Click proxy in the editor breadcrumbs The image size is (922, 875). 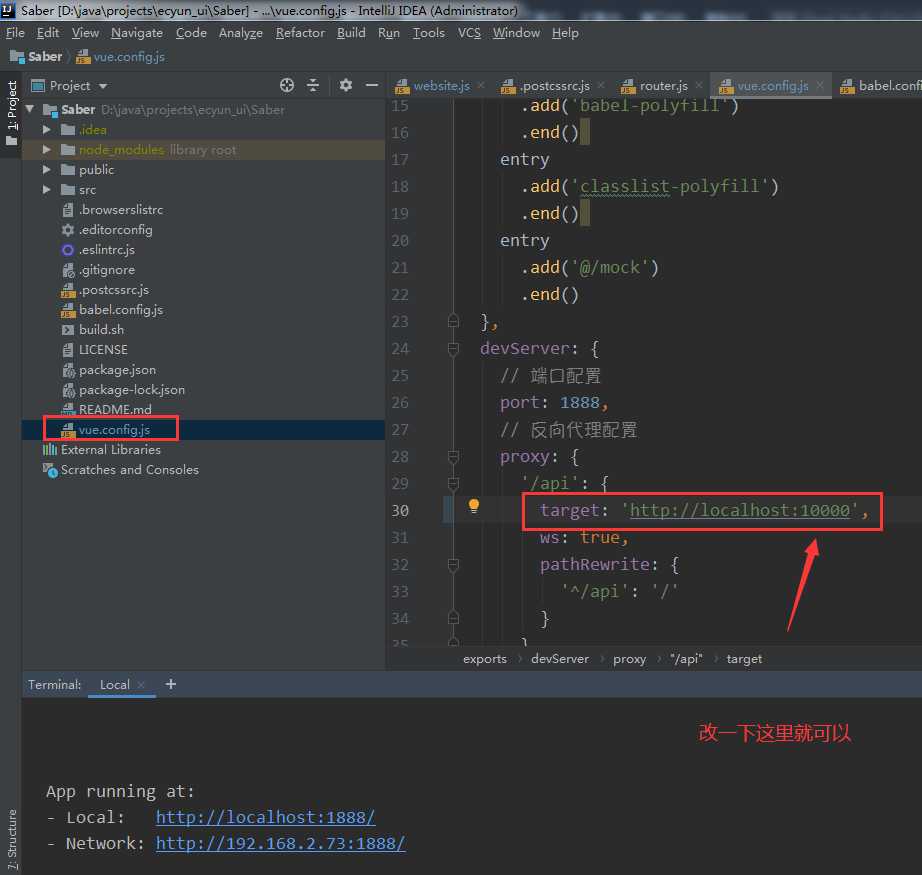(x=629, y=659)
